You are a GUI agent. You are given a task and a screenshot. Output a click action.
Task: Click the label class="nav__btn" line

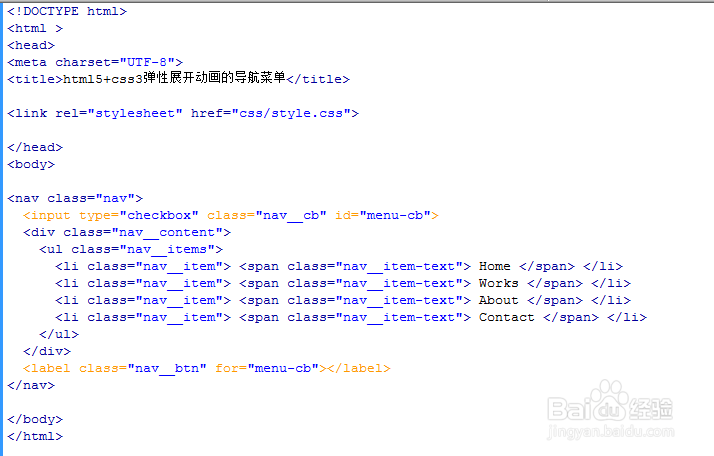pyautogui.click(x=207, y=368)
